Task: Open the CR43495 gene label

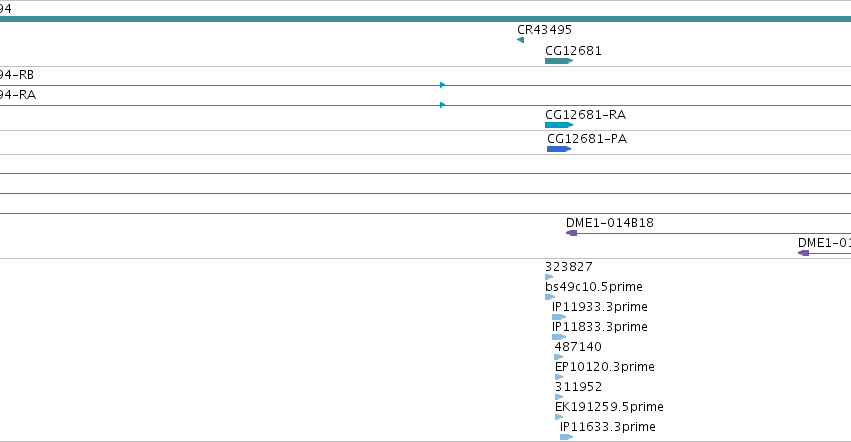Action: (544, 30)
